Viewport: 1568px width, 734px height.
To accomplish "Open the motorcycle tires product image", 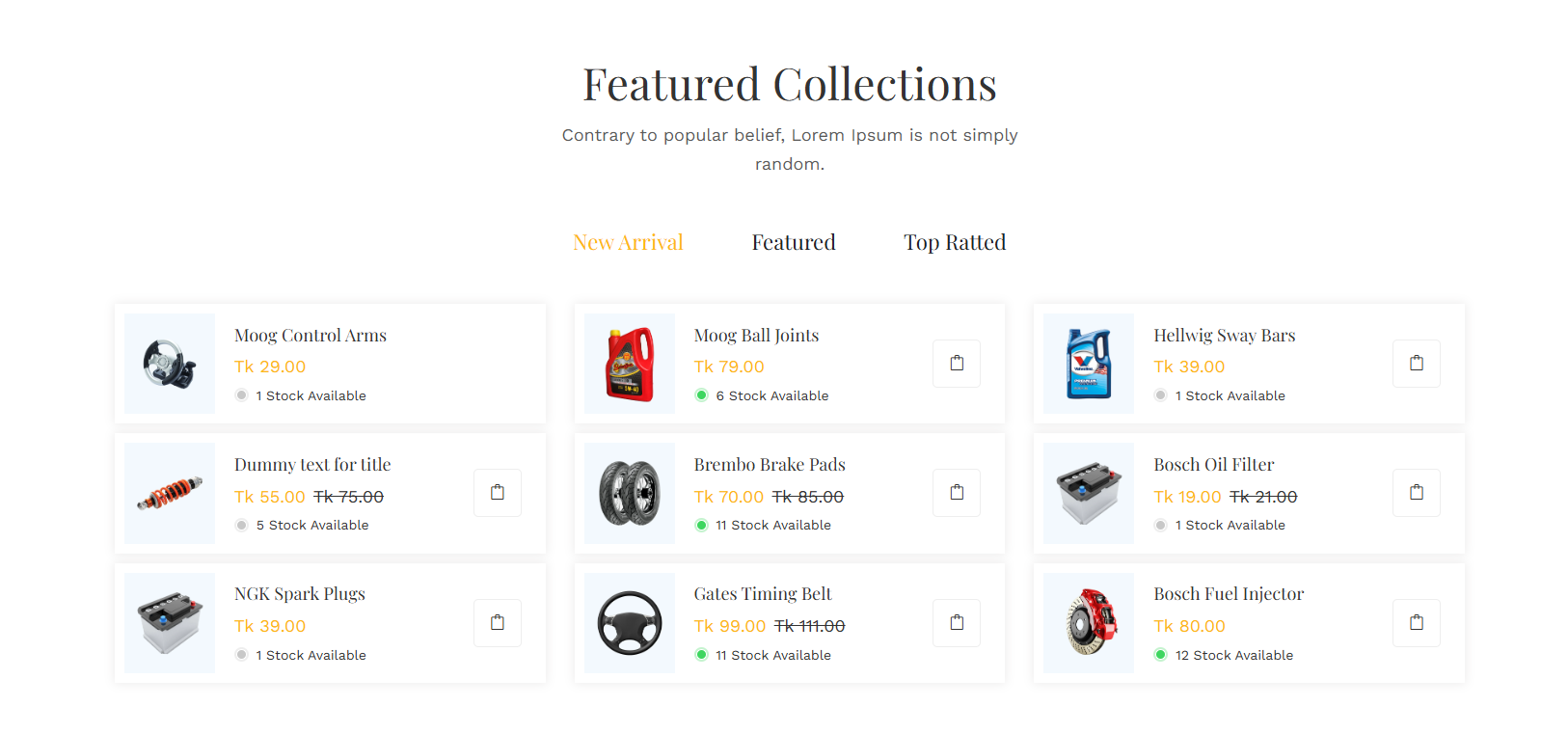I will [630, 493].
